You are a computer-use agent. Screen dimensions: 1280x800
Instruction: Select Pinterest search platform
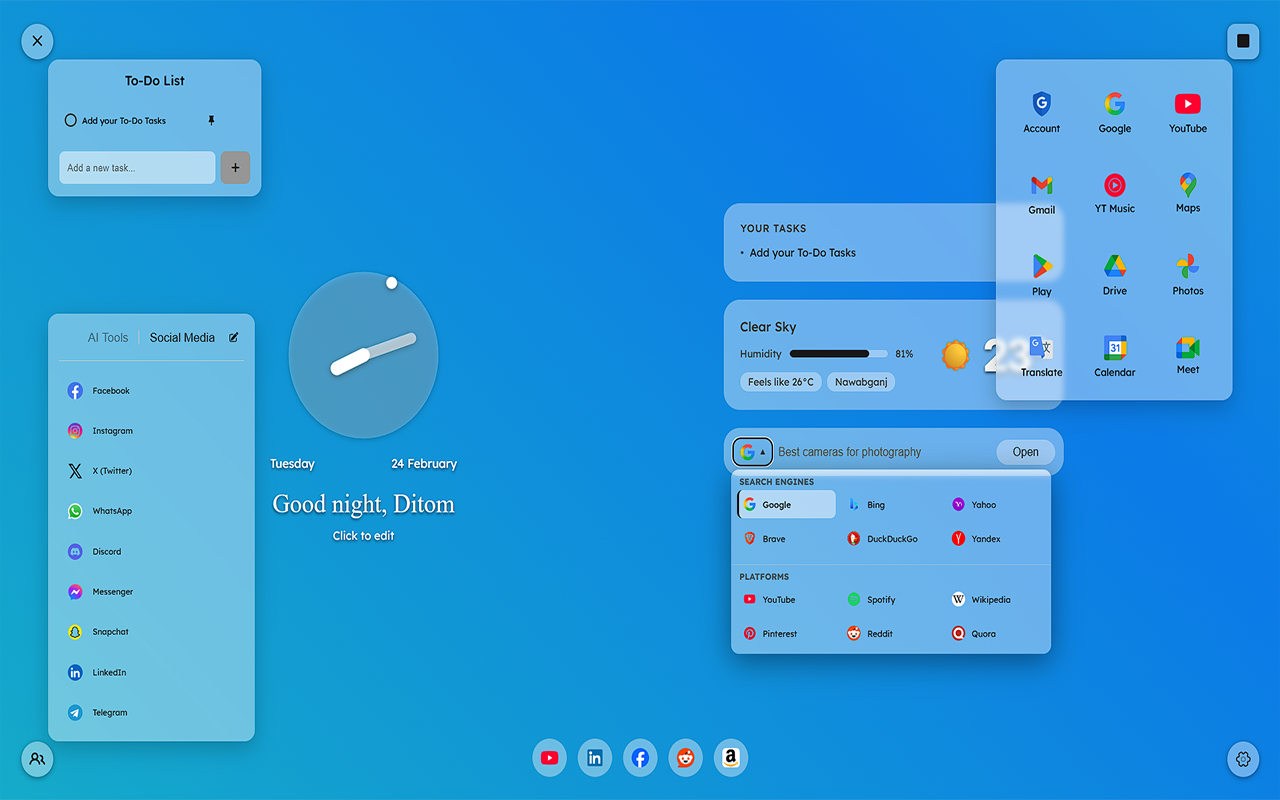coord(787,634)
